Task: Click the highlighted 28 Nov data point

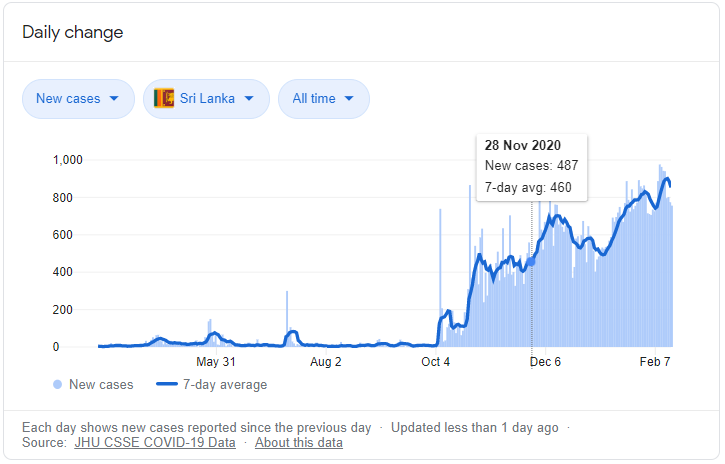Action: 531,262
